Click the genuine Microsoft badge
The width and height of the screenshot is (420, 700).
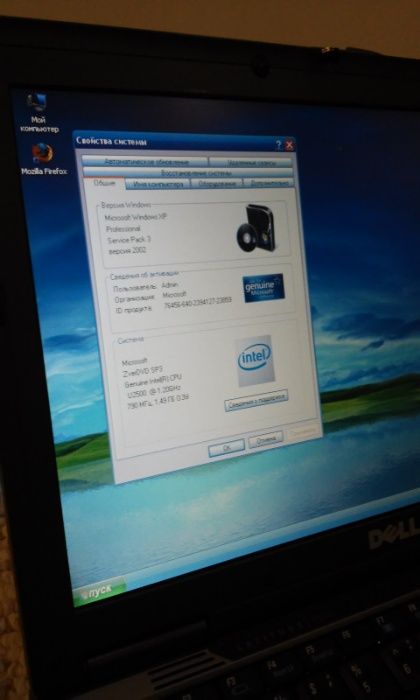click(x=263, y=288)
